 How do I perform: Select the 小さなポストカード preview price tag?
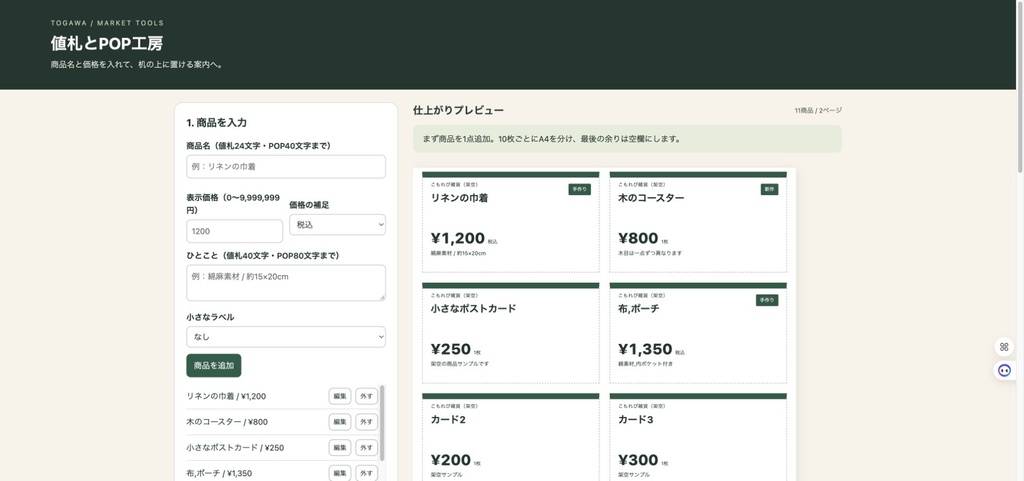click(x=511, y=333)
